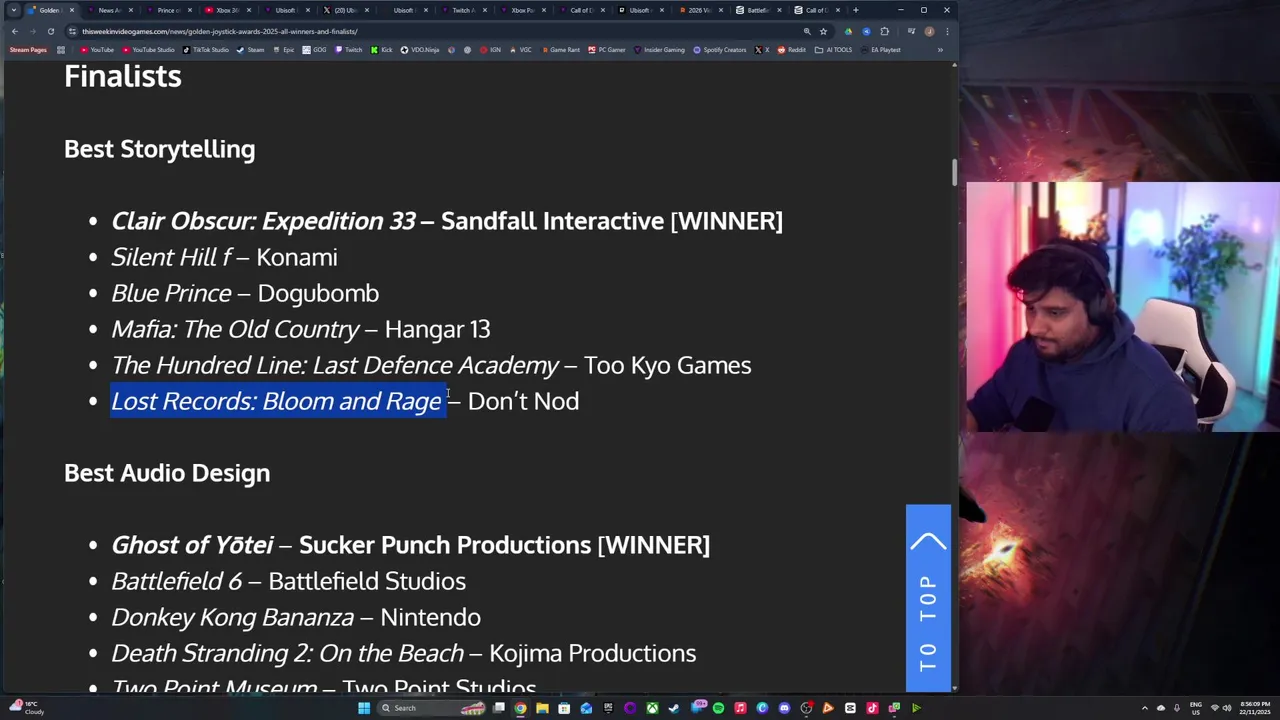
Task: Click the browser back arrow
Action: tap(15, 31)
